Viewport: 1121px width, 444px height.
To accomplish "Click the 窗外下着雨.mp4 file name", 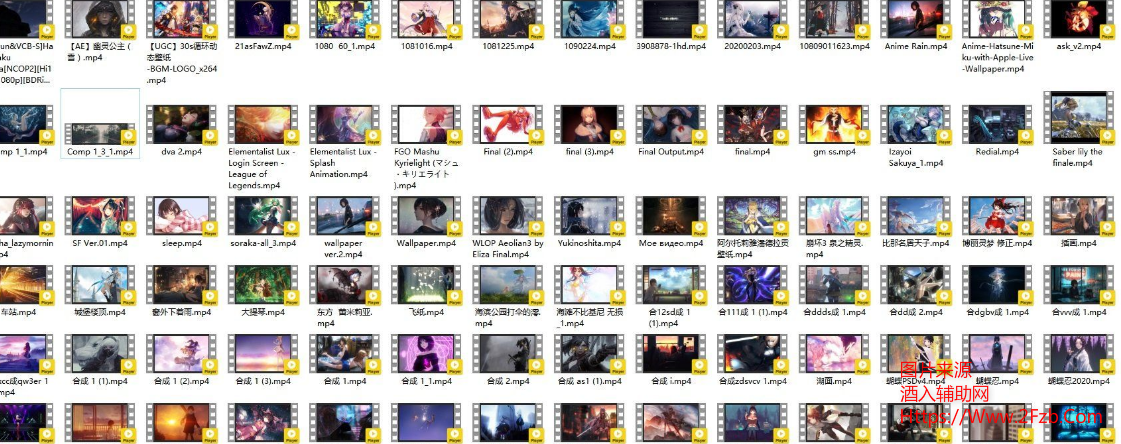I will coord(182,312).
